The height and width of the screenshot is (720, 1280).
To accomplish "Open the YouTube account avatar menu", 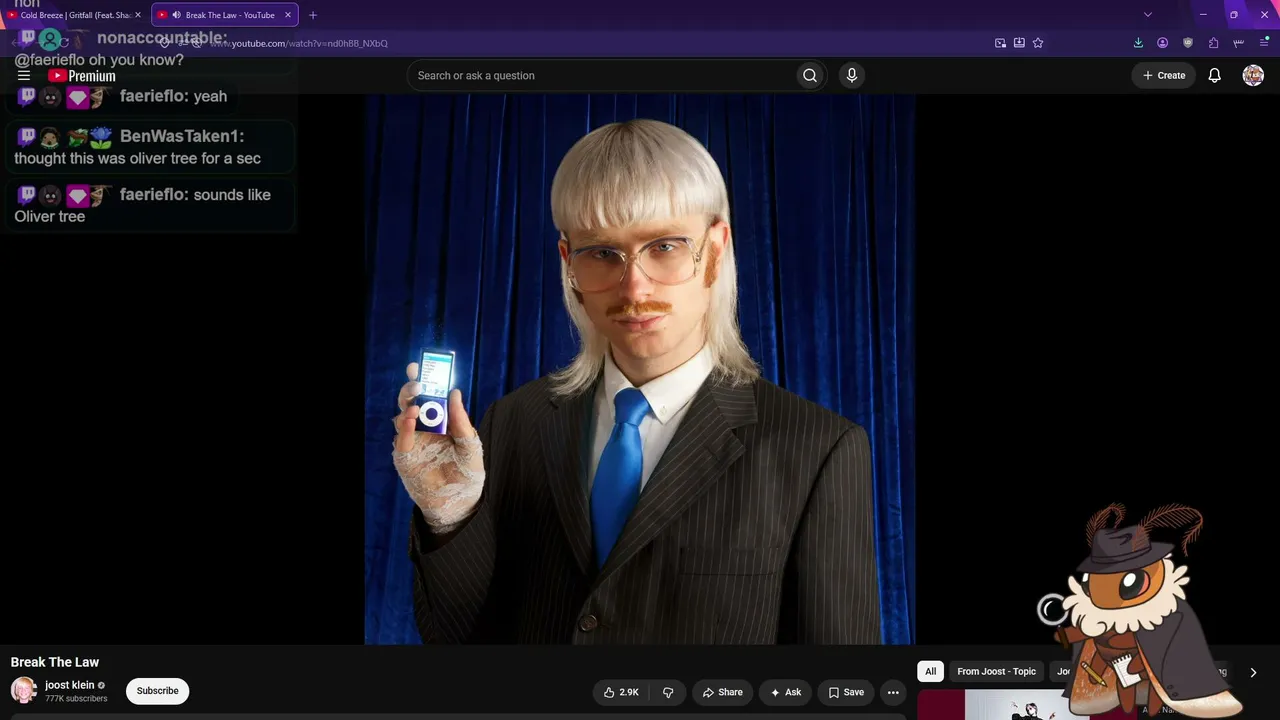I will point(1253,75).
